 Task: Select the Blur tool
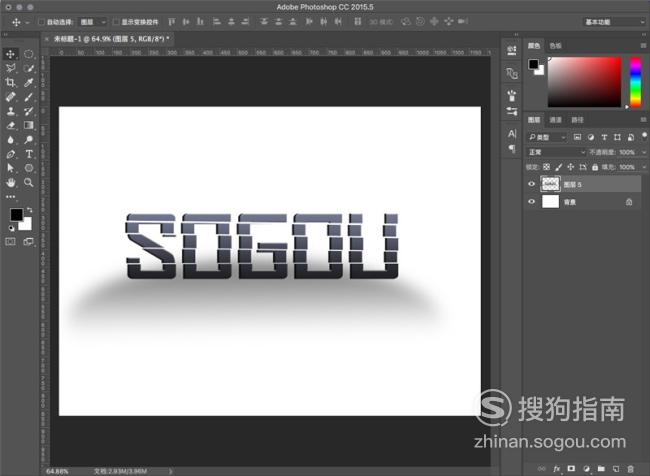click(10, 140)
